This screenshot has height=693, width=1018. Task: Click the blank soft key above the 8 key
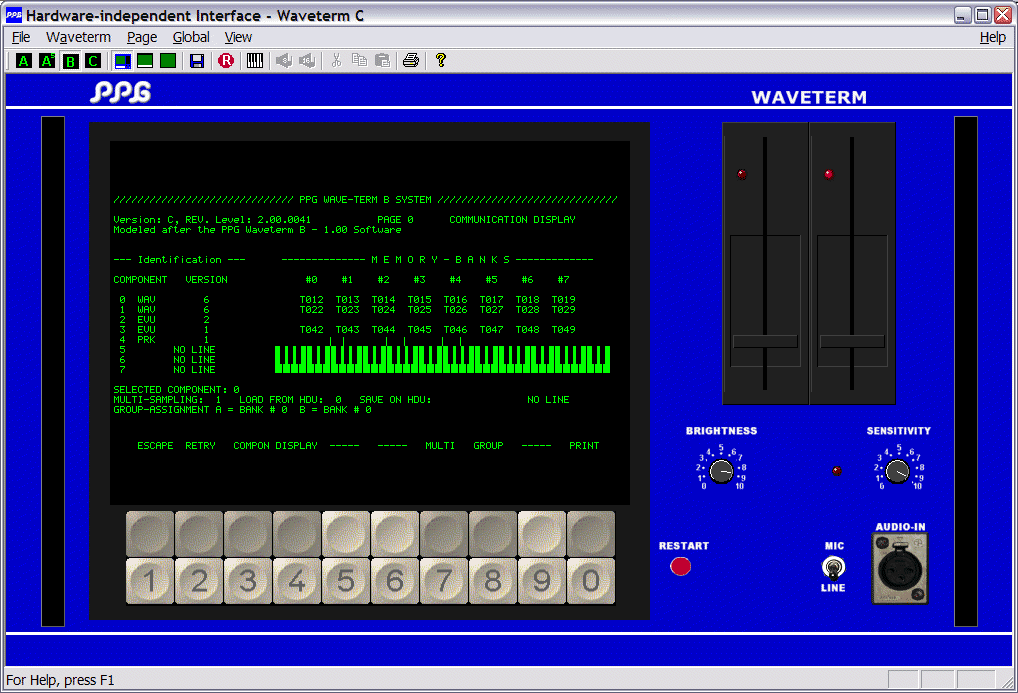click(493, 534)
